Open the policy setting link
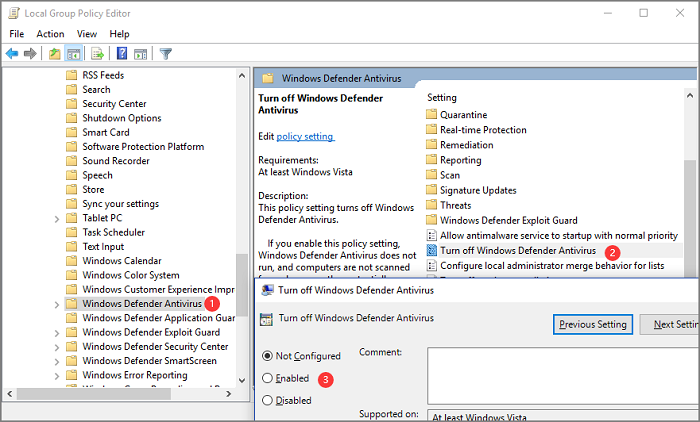Viewport: 700px width, 422px height. coord(305,136)
